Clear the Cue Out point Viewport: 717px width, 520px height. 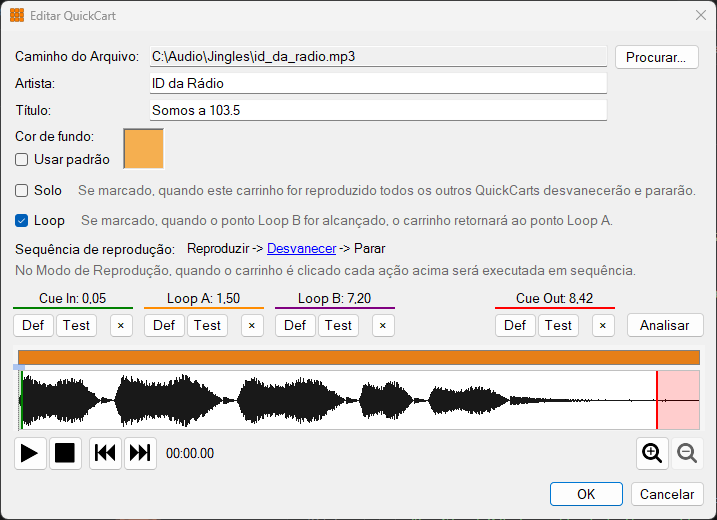click(603, 326)
